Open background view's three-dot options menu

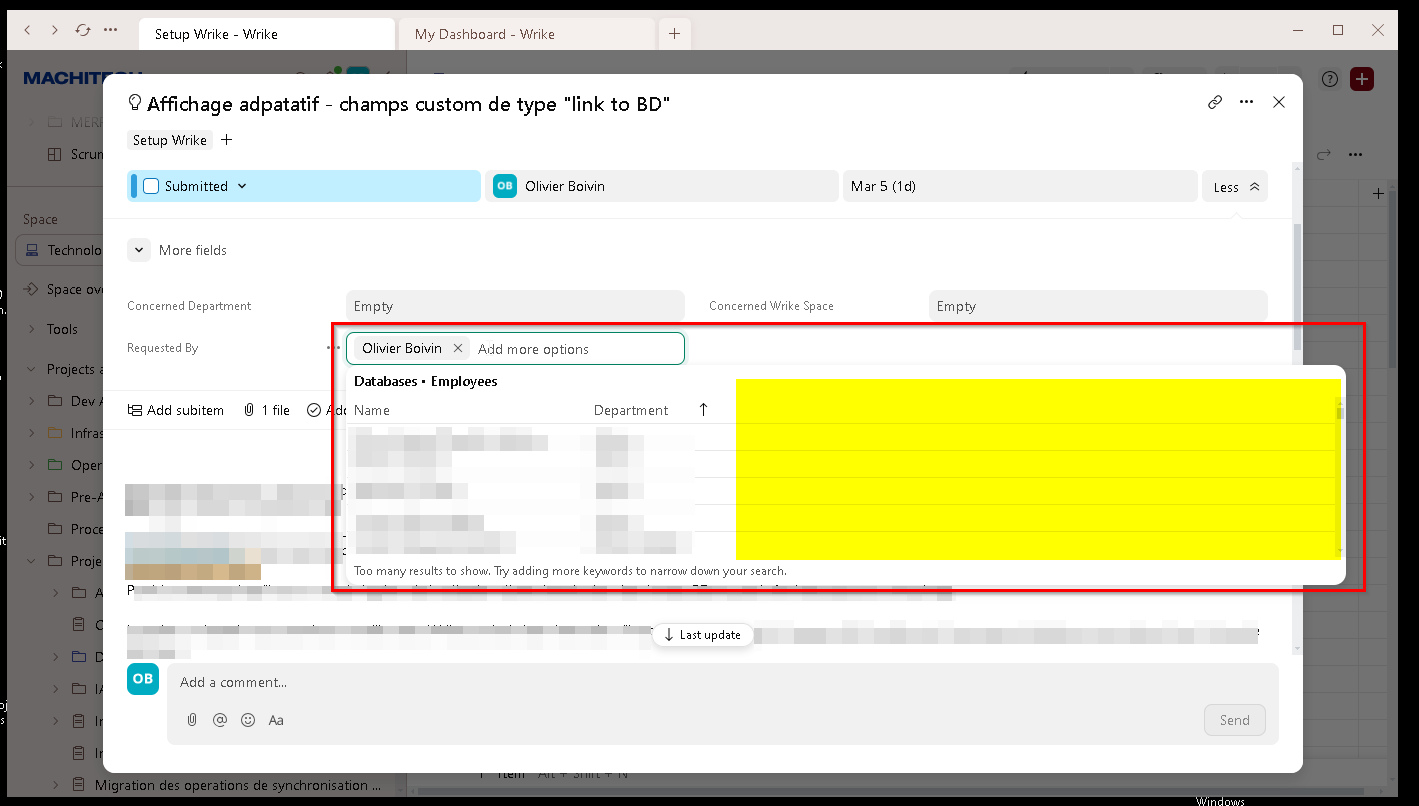(x=1355, y=154)
